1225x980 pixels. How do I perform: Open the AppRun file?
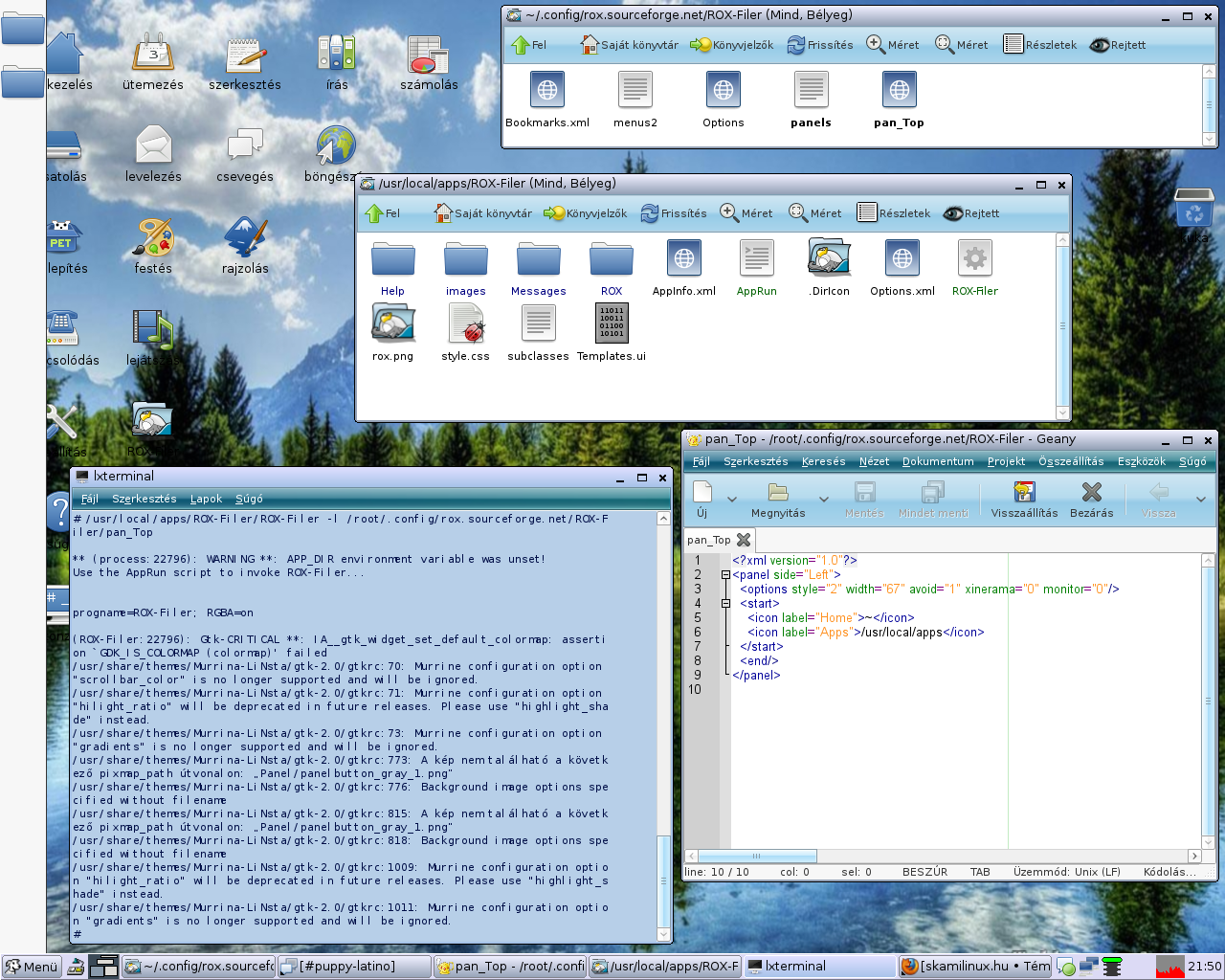pos(757,268)
